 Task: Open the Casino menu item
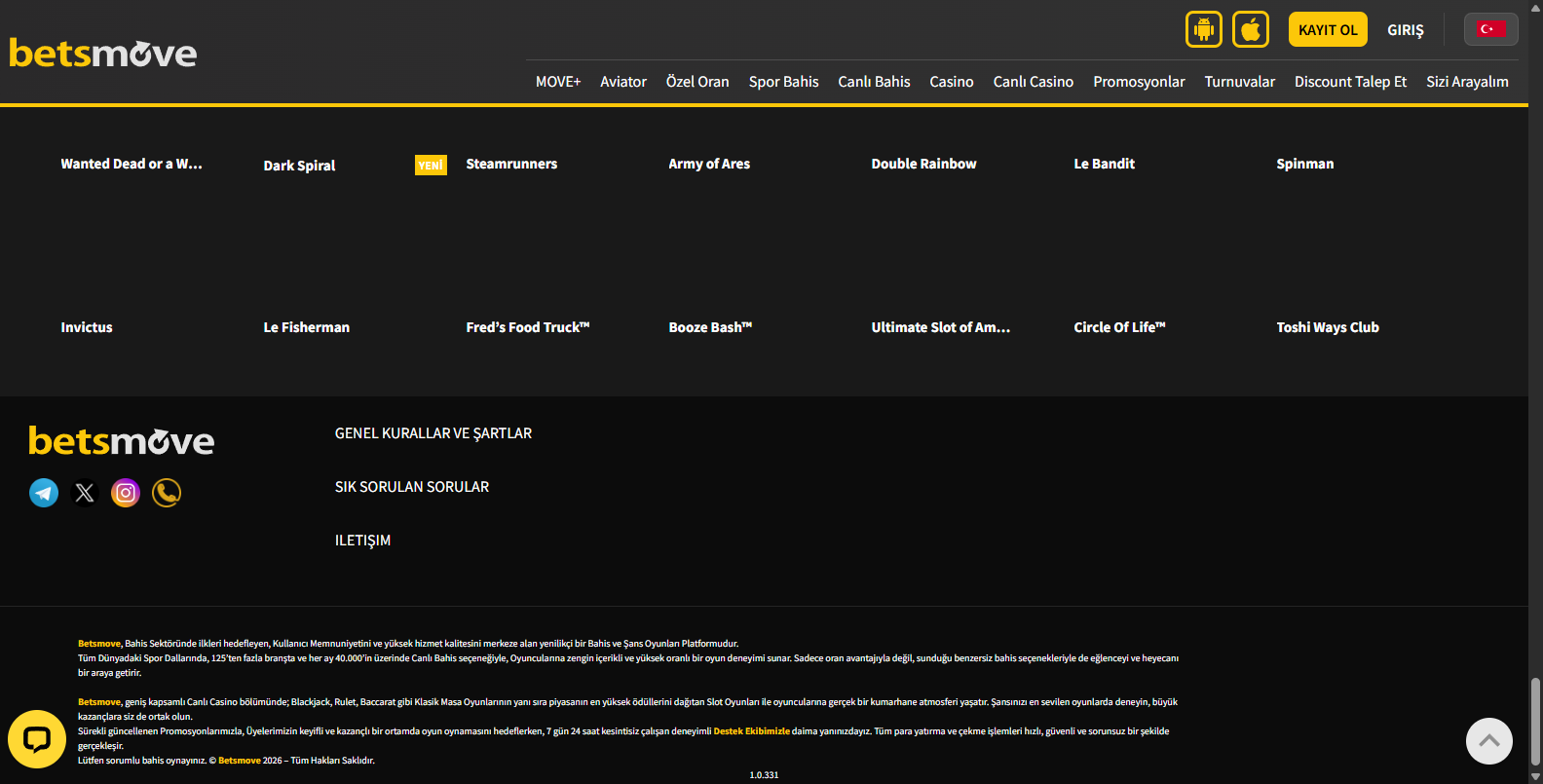tap(951, 82)
